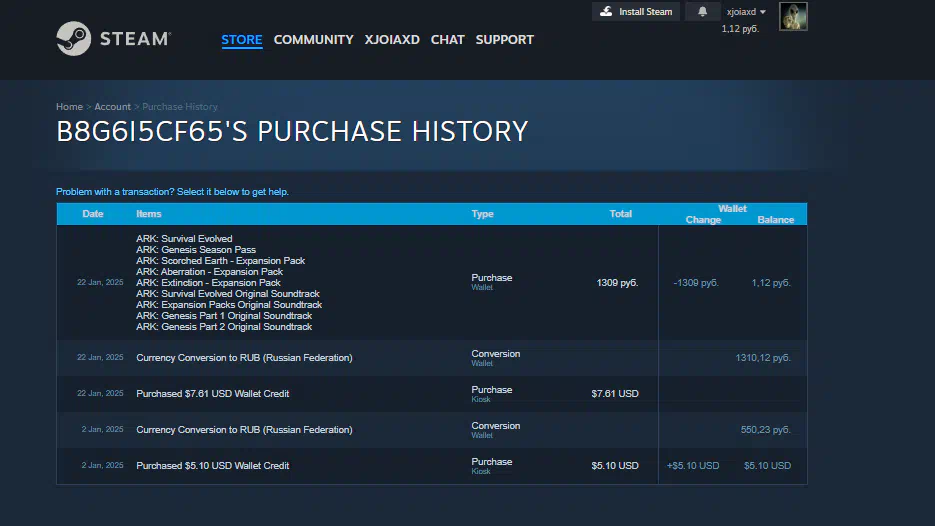Select ARK: Scorched Earth - Expansion Pack
Screen dimensions: 935x526
[221, 261]
